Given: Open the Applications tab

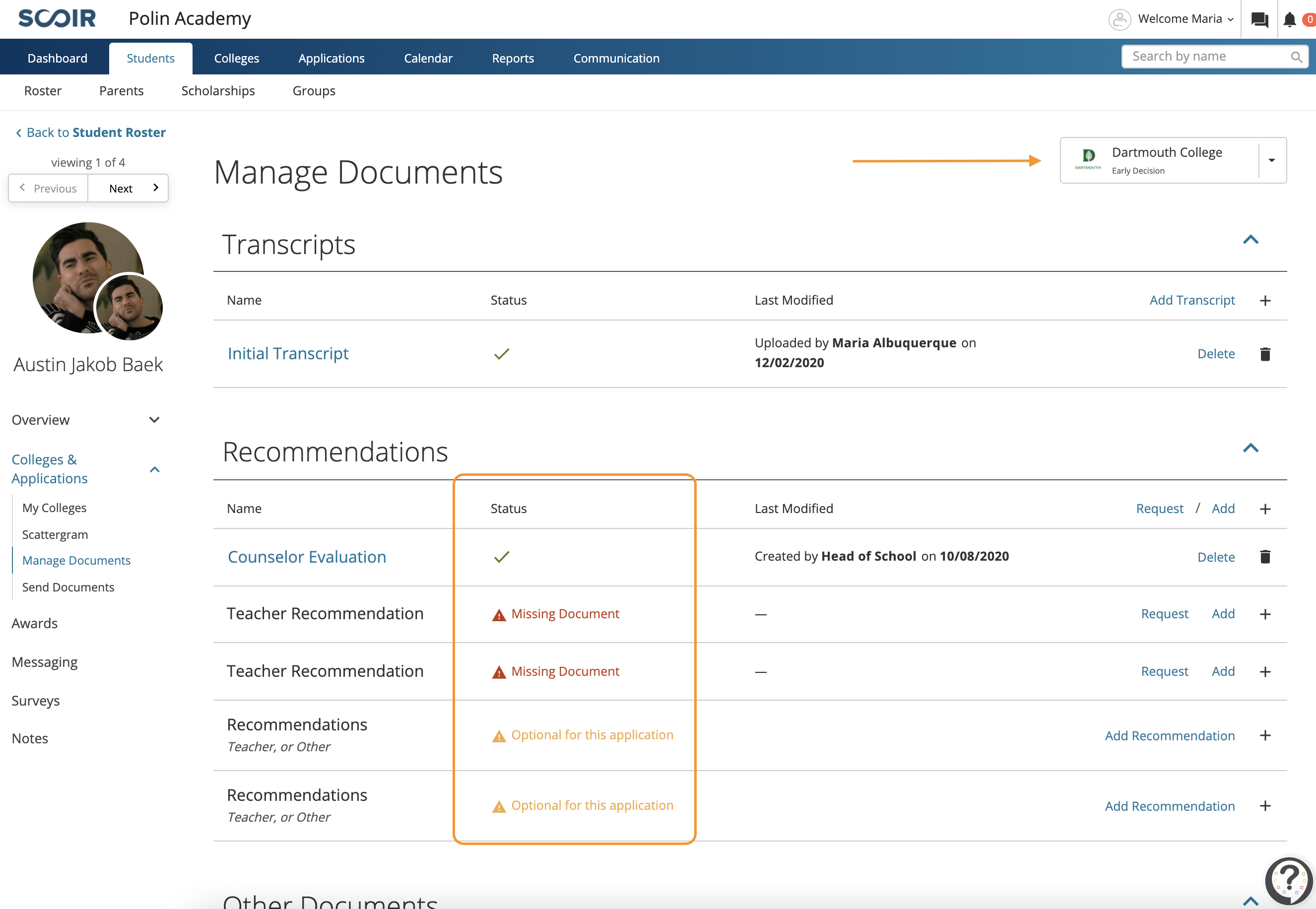Looking at the screenshot, I should 331,59.
